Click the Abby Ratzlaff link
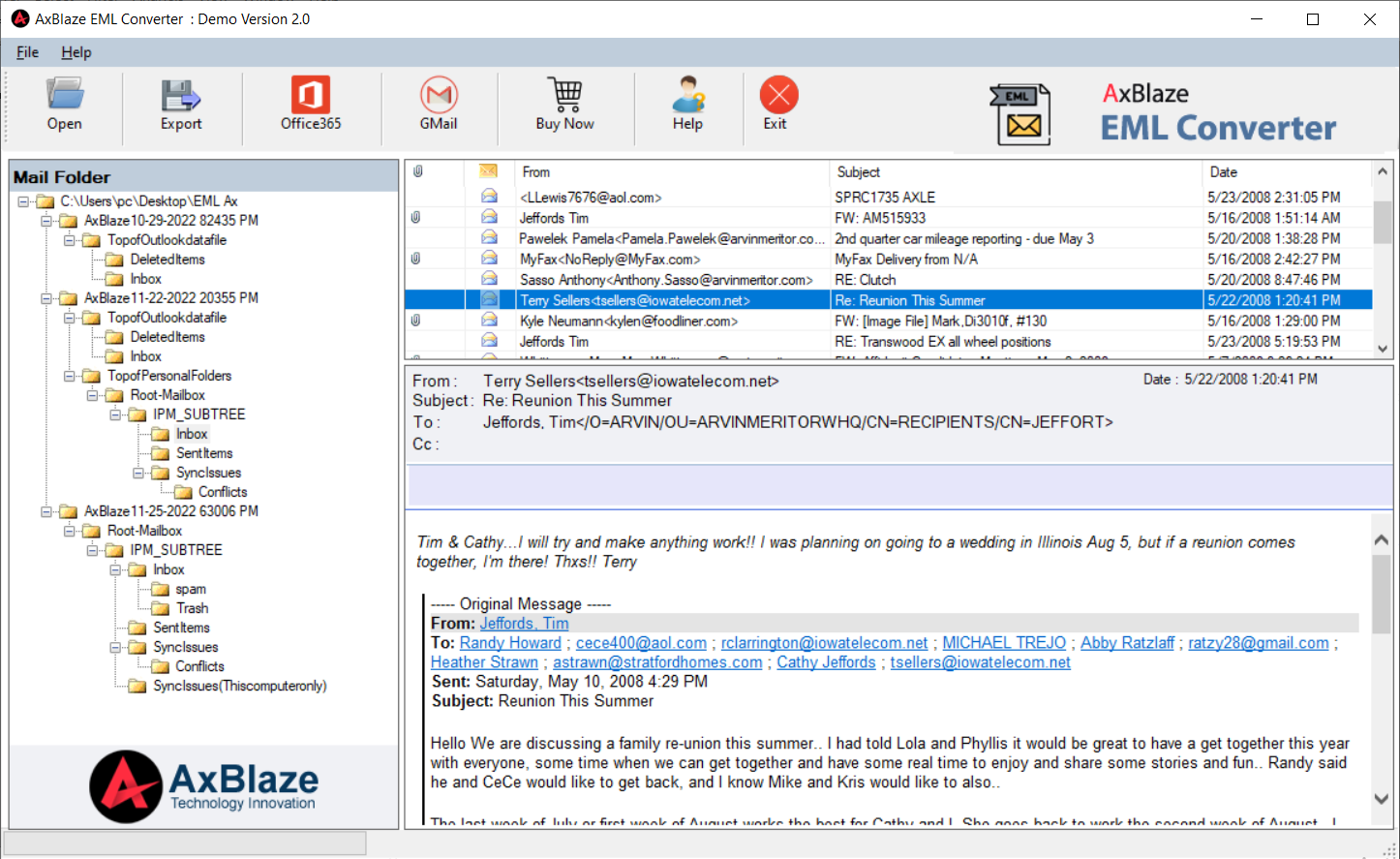This screenshot has height=859, width=1400. click(x=1127, y=643)
